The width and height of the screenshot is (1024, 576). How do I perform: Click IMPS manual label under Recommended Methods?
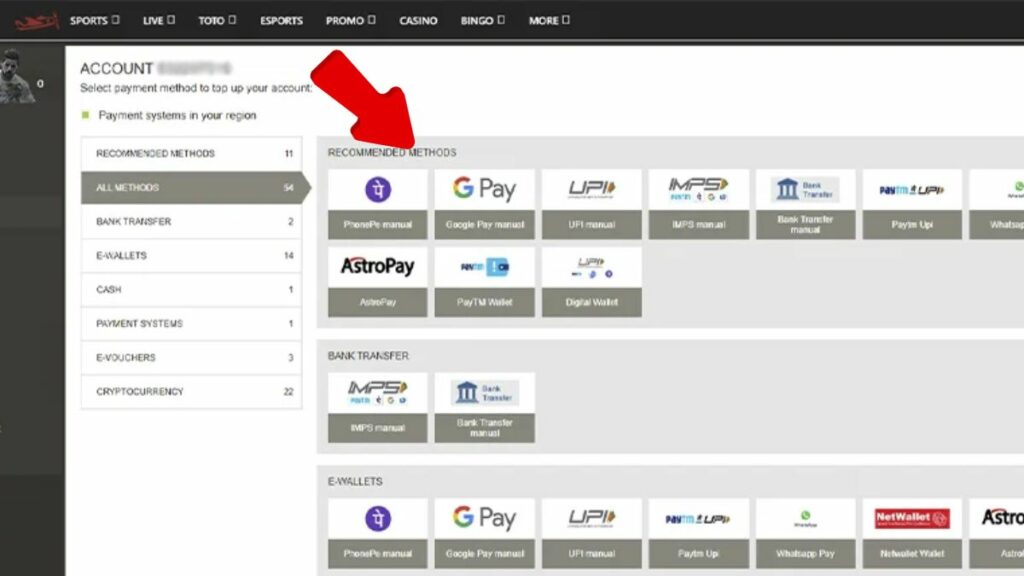coord(698,225)
